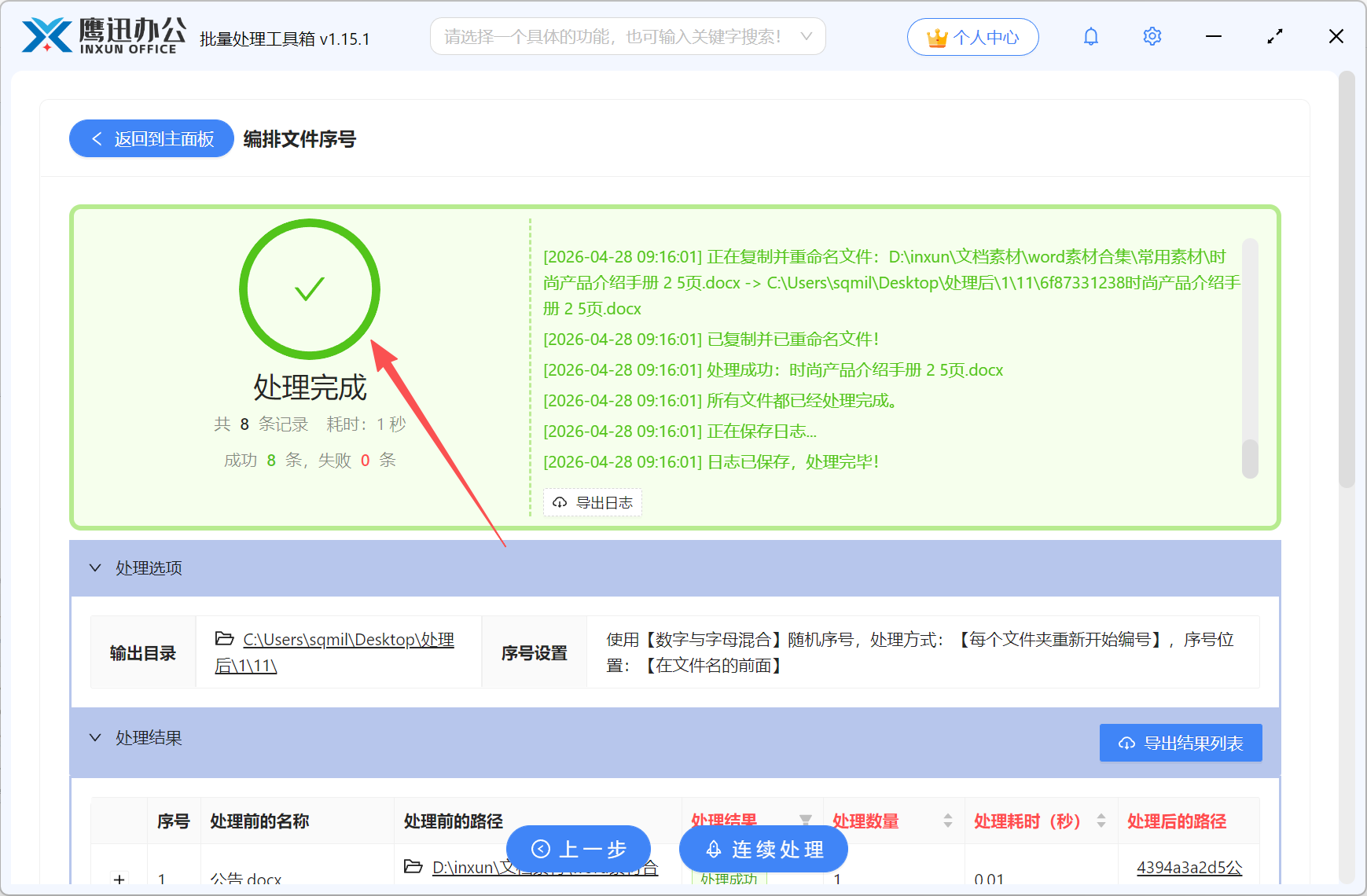Sort the 处理数量 column
The width and height of the screenshot is (1367, 896).
pos(948,821)
